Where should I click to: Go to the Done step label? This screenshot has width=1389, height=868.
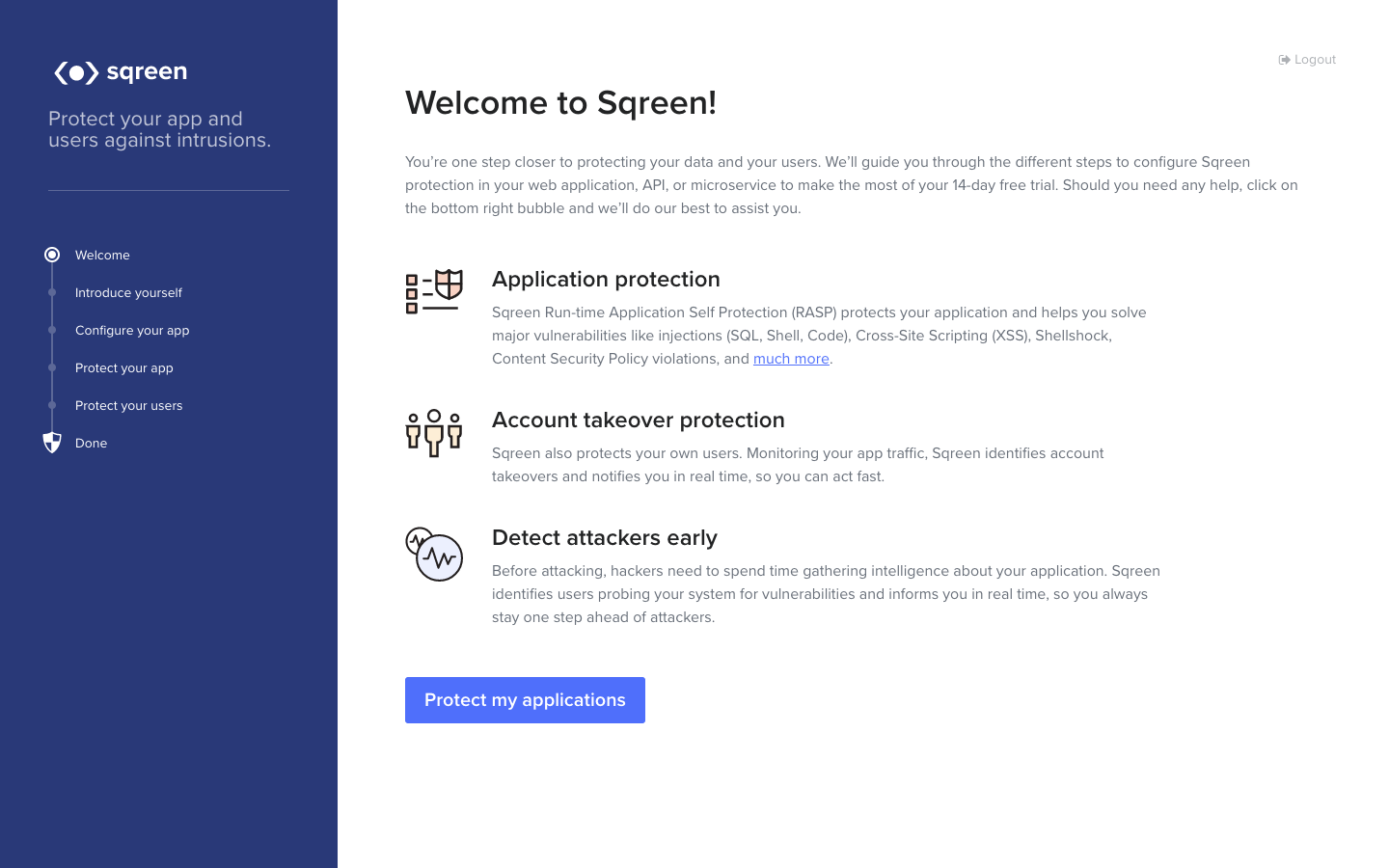pos(92,443)
